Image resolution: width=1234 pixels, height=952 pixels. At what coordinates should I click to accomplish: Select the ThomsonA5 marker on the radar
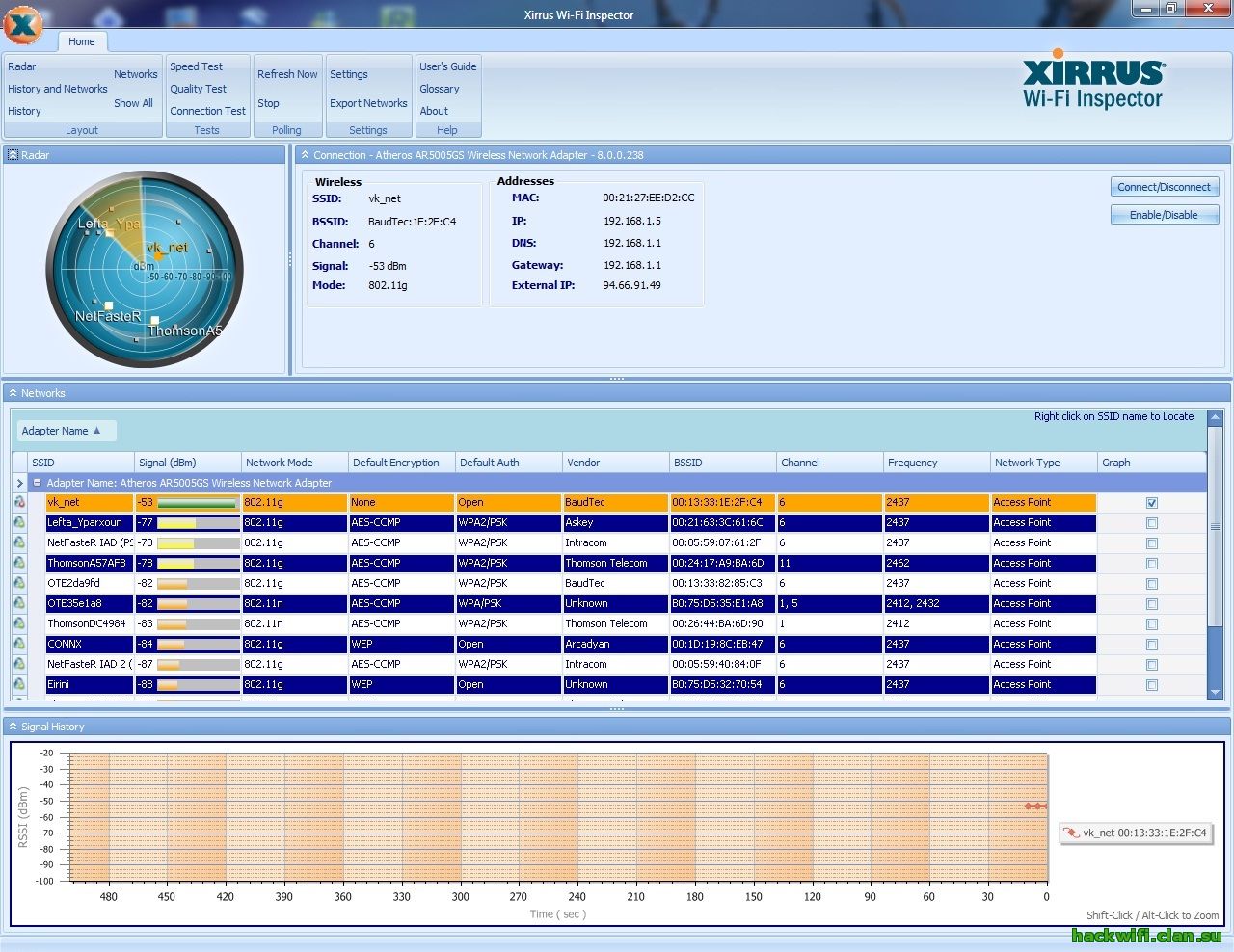pos(154,321)
